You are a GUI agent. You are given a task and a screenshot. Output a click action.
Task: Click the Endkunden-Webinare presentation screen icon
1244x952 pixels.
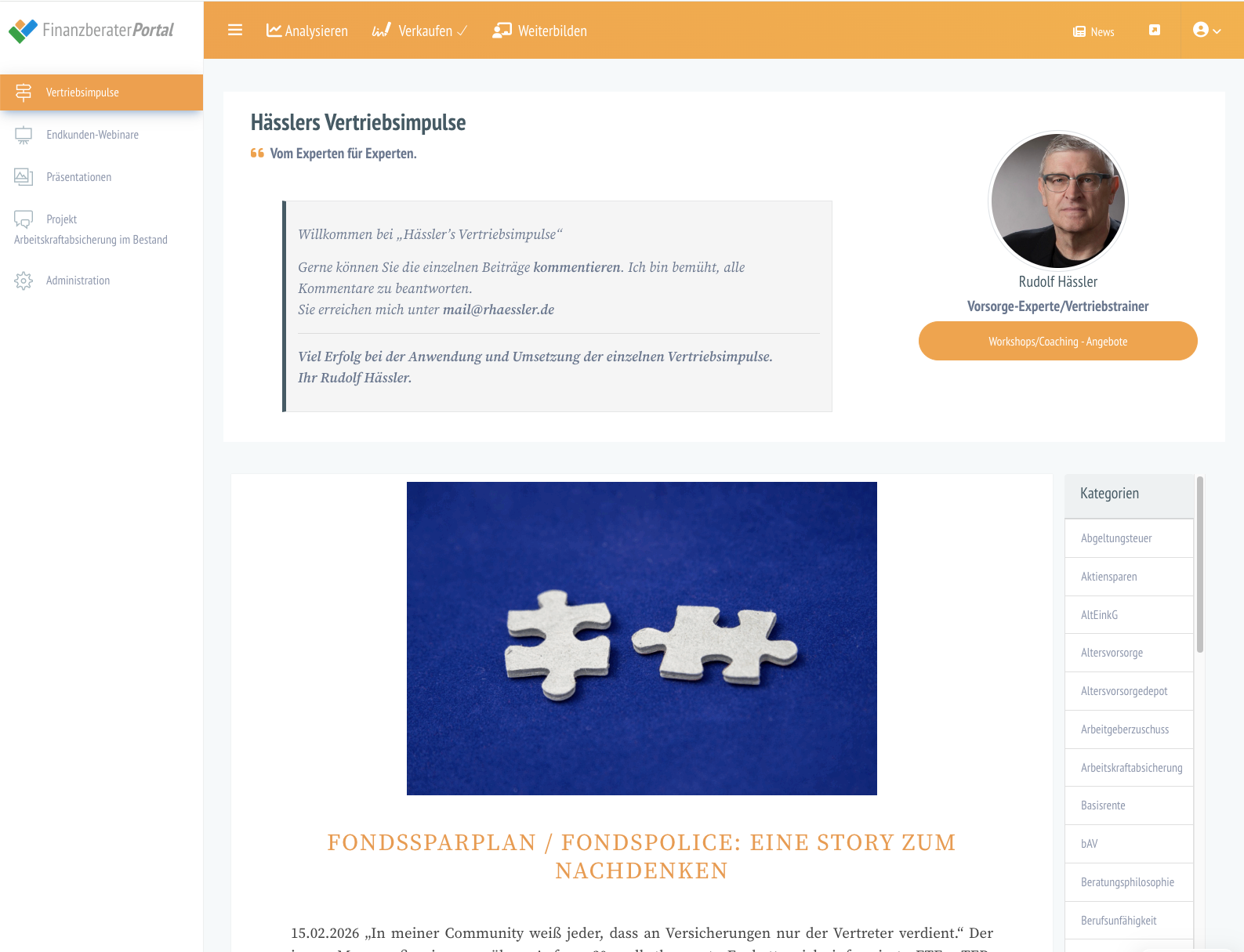[x=24, y=135]
